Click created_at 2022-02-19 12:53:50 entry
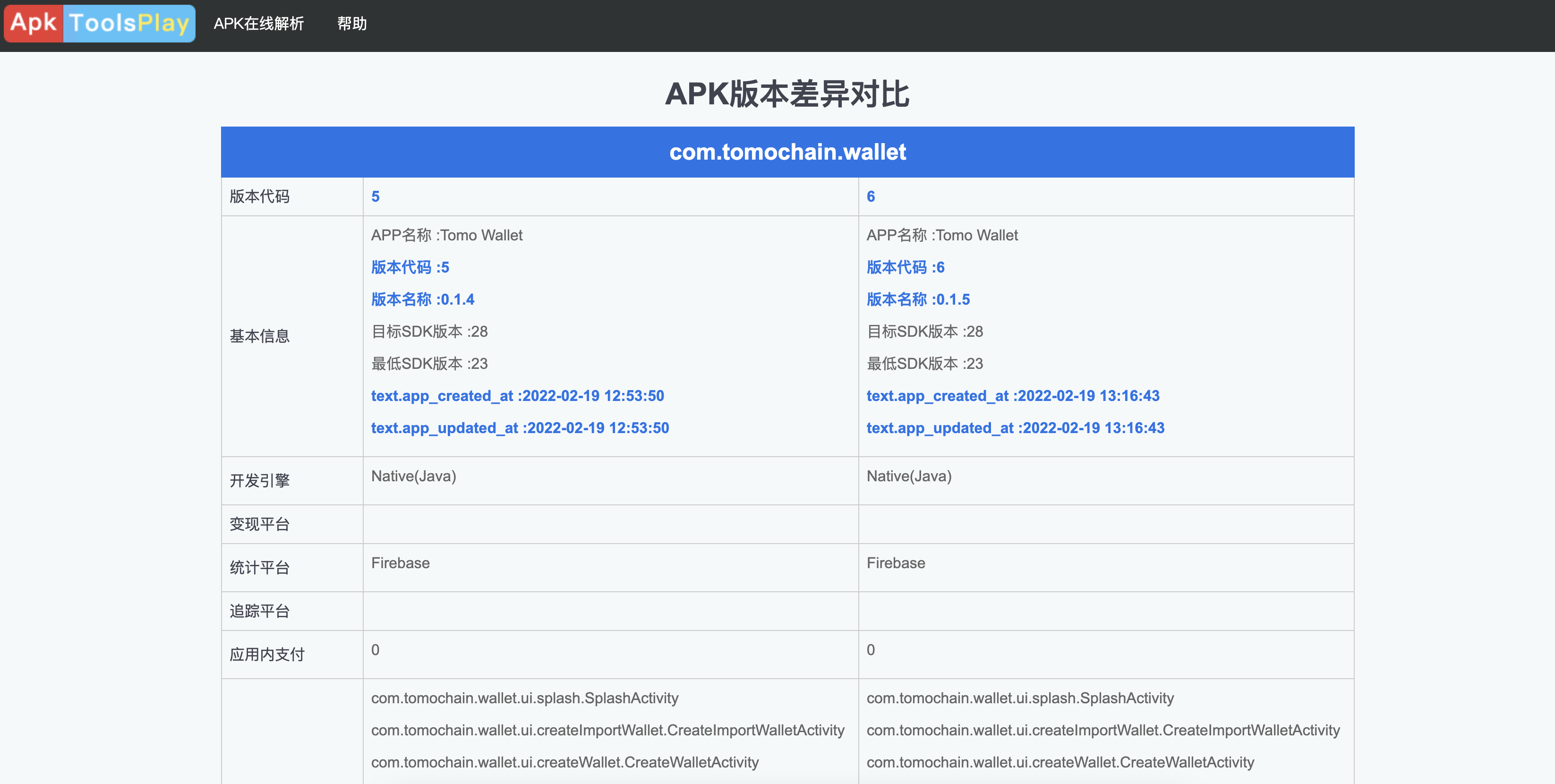This screenshot has height=784, width=1555. (517, 396)
